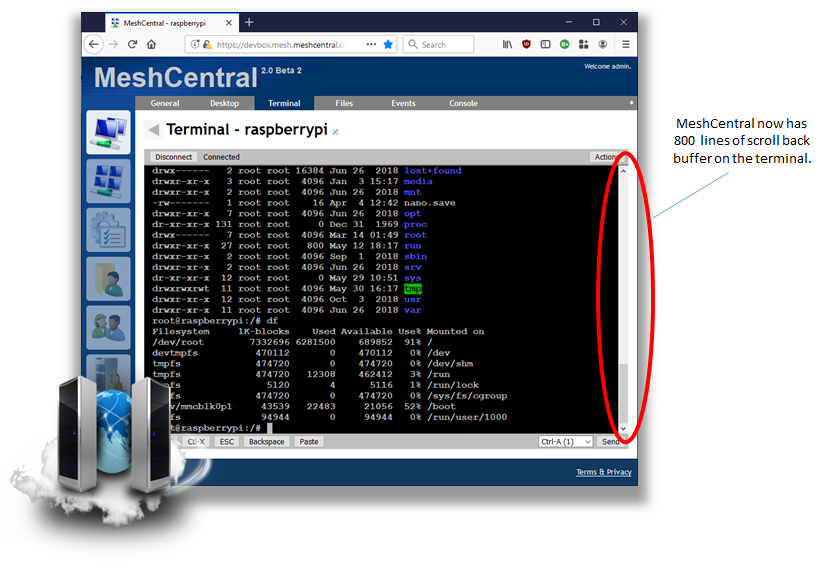The image size is (821, 580).
Task: Open the Firefox hamburger menu
Action: 625,44
